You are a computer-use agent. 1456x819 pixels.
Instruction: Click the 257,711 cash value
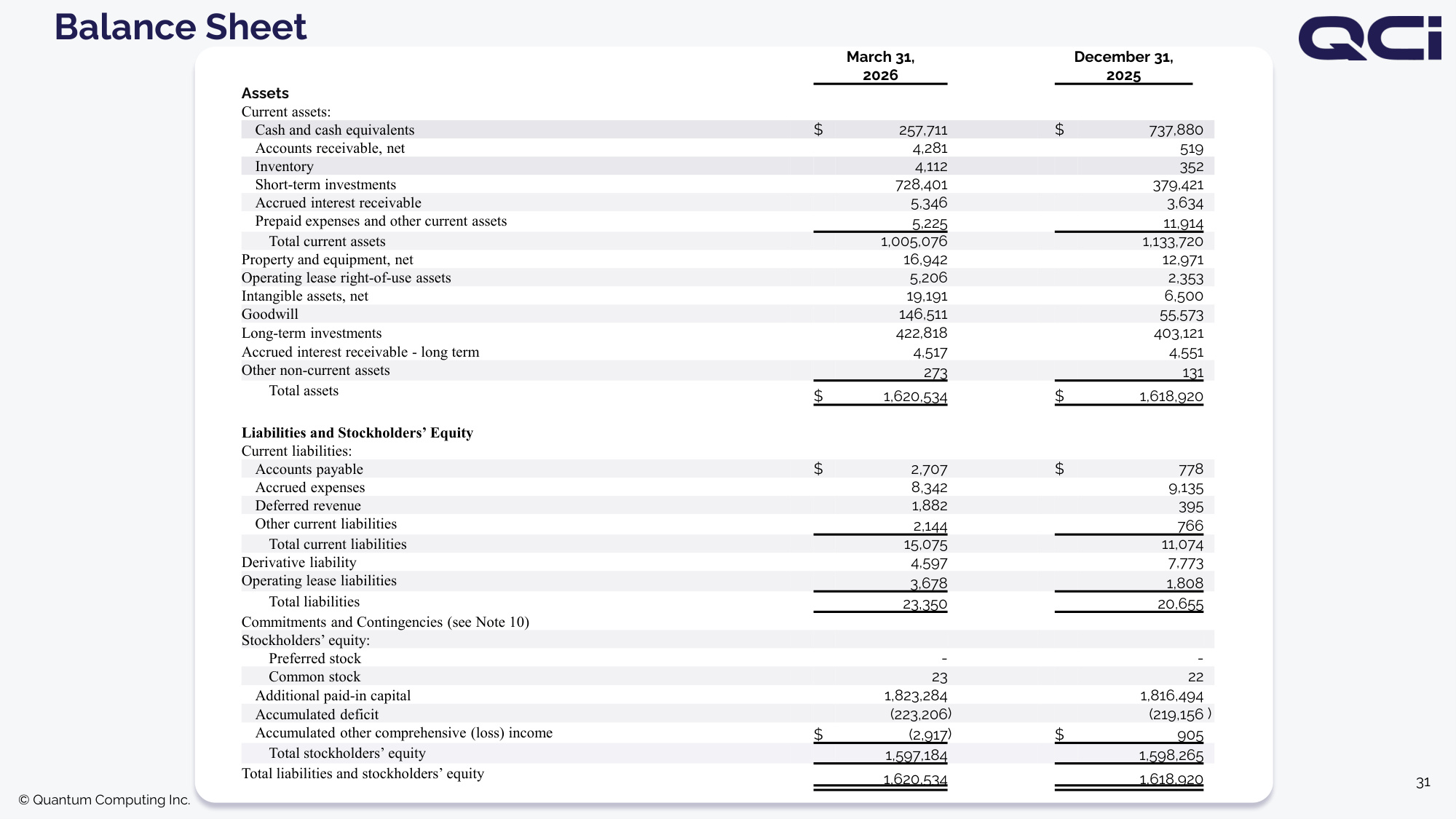click(x=923, y=130)
